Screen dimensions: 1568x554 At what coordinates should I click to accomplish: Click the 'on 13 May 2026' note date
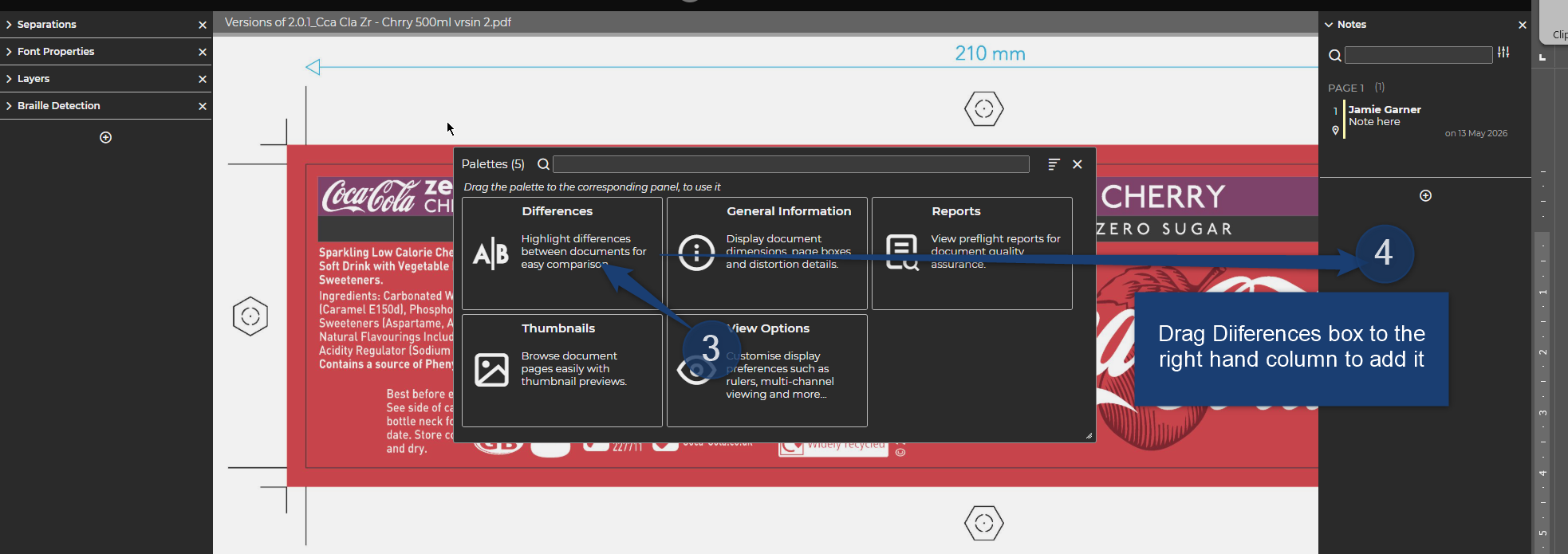(x=1476, y=133)
